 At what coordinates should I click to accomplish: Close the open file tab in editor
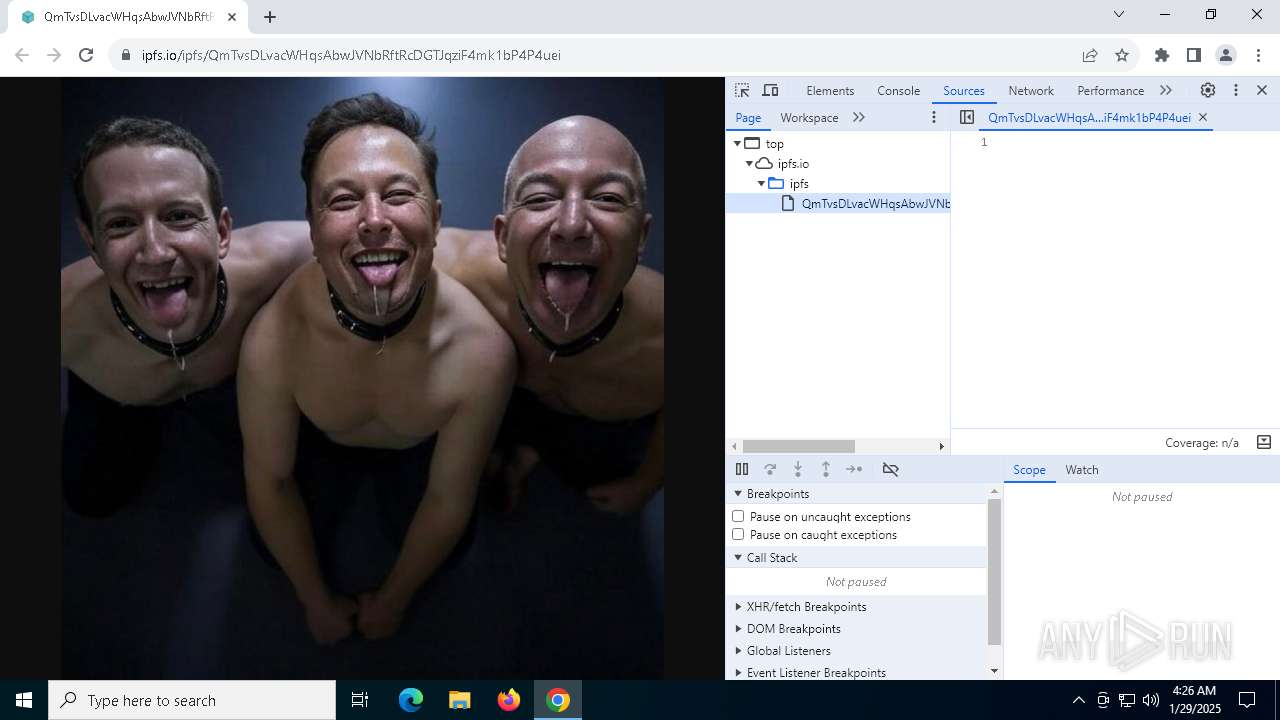(x=1203, y=117)
